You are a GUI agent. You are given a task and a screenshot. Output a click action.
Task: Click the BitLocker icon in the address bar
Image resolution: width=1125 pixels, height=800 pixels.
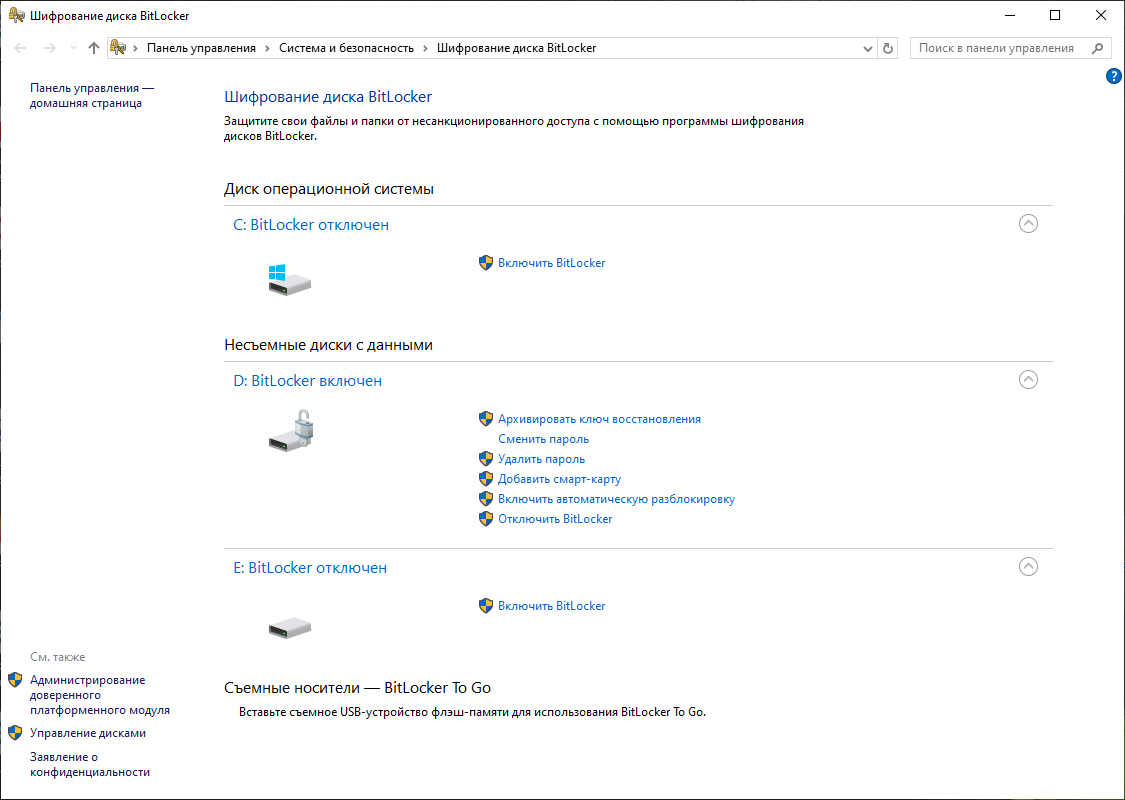pyautogui.click(x=118, y=48)
